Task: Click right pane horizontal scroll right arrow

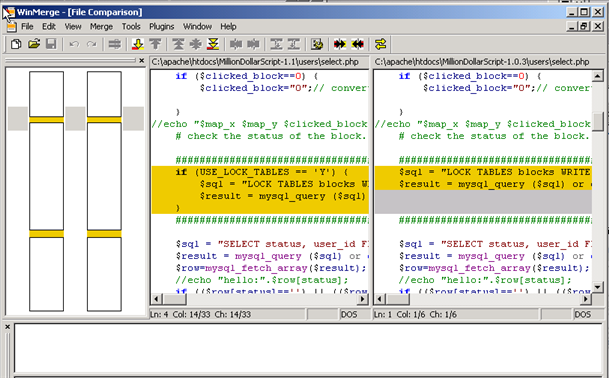Action: point(586,299)
